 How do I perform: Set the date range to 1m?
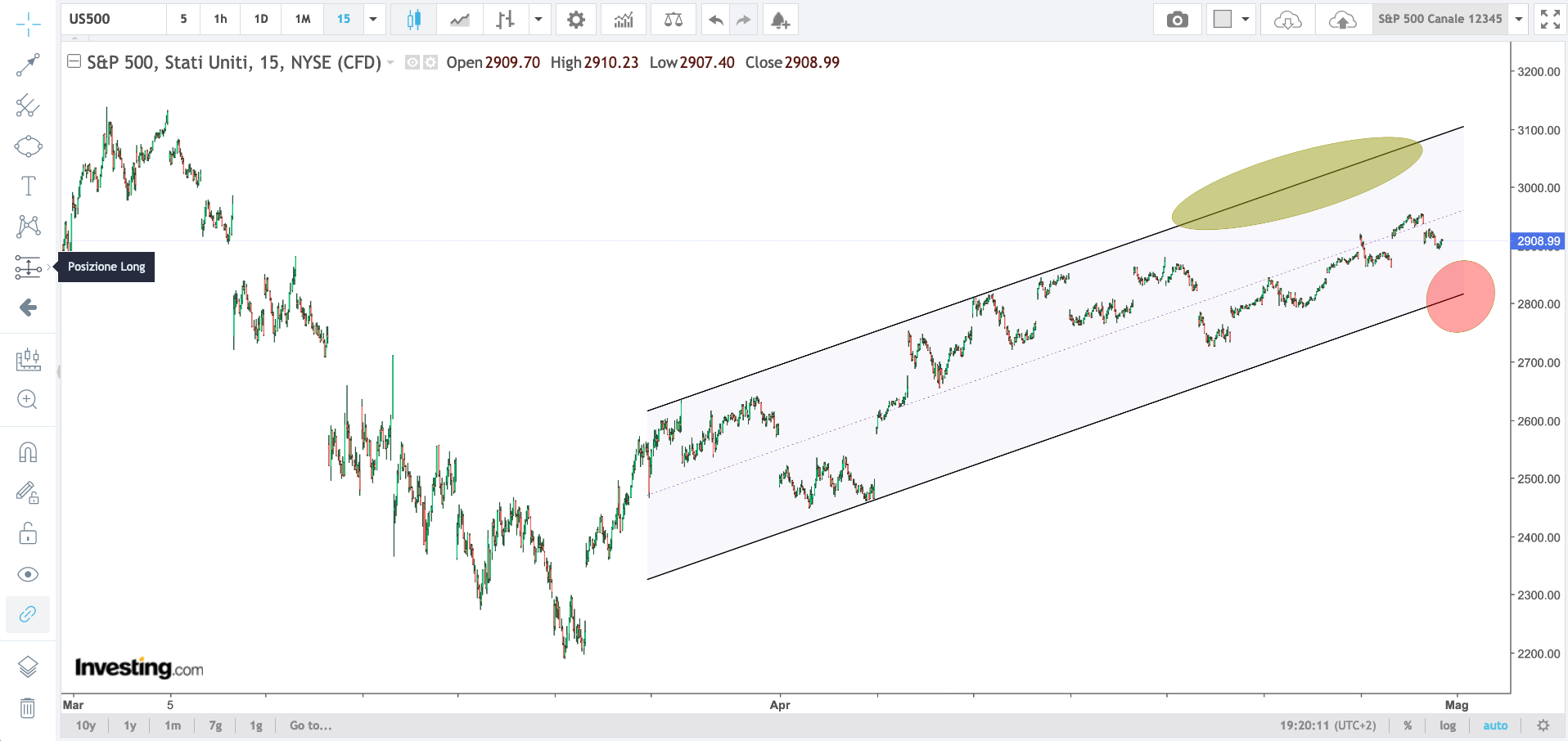click(173, 725)
